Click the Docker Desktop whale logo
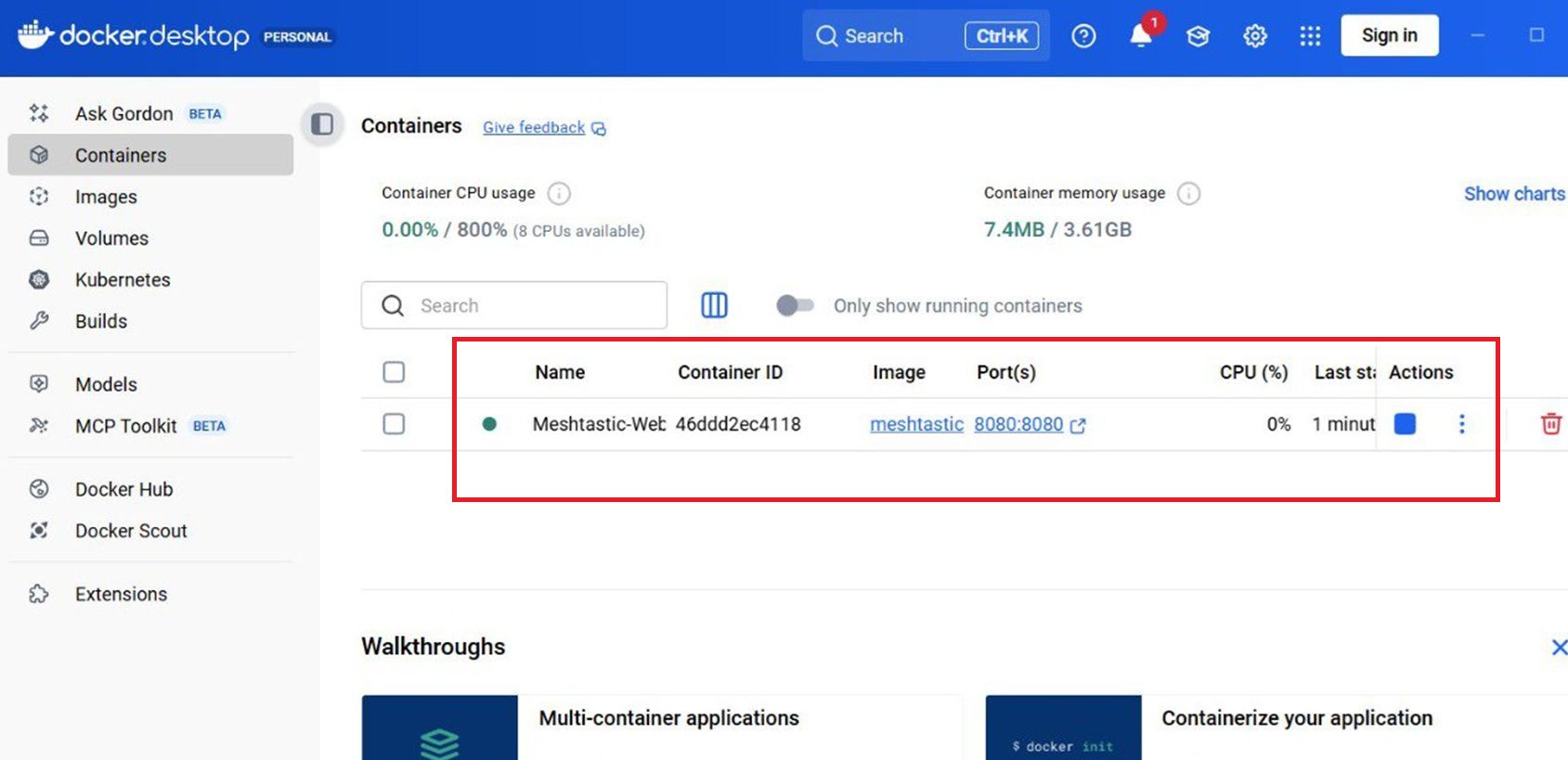Image resolution: width=1568 pixels, height=760 pixels. coord(35,34)
